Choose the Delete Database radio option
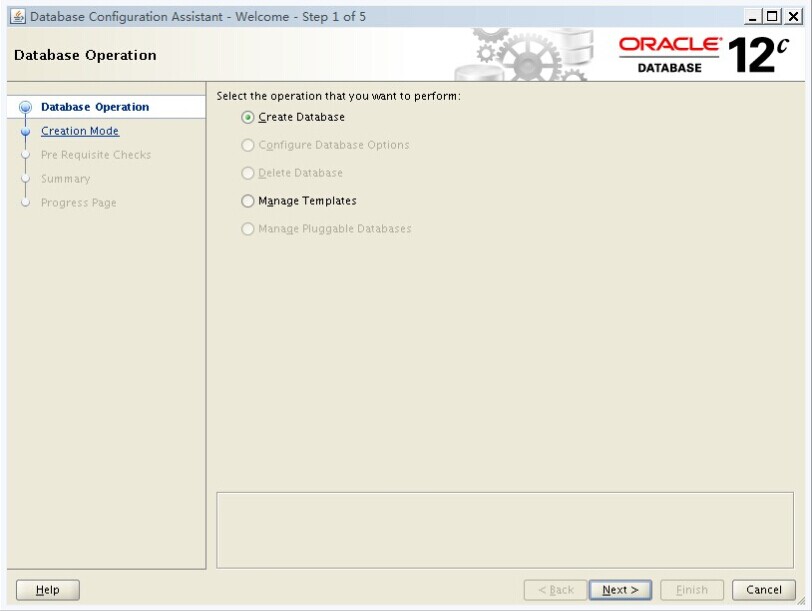This screenshot has height=611, width=812. (x=248, y=173)
